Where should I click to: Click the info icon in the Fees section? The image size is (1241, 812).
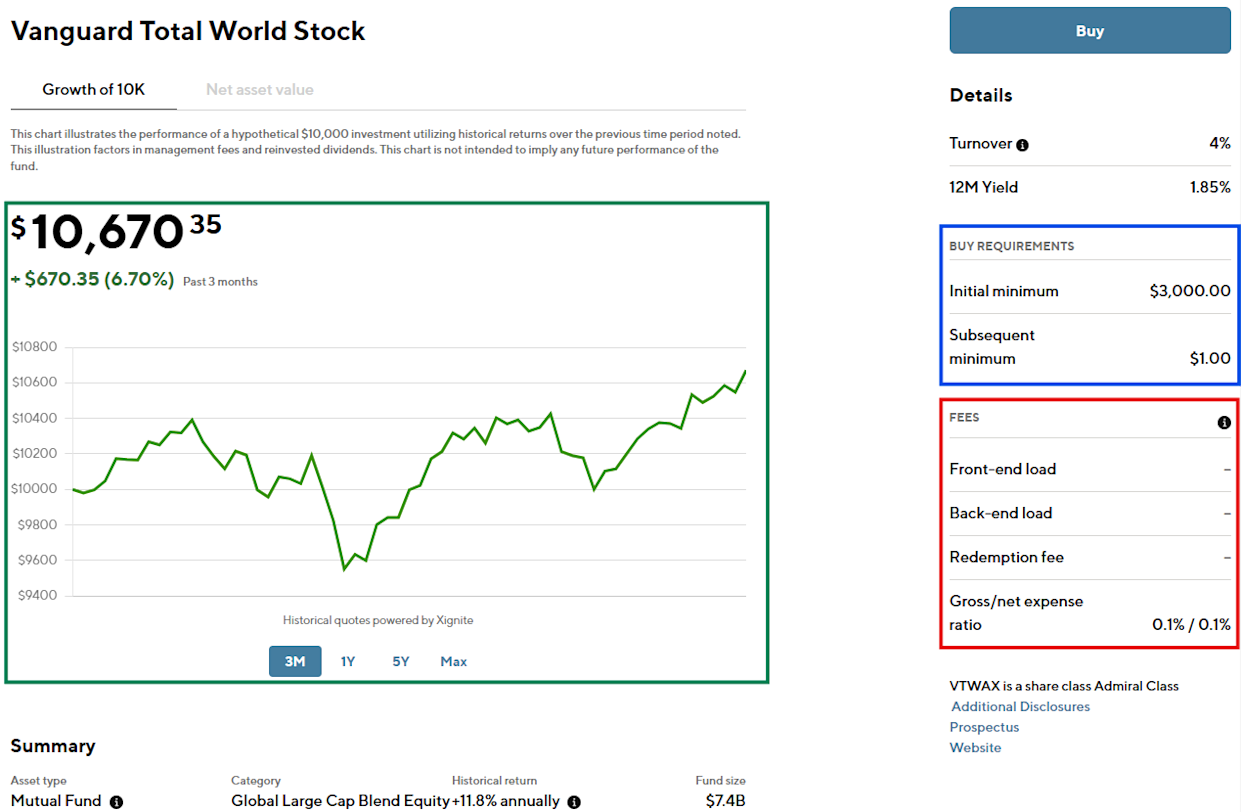(x=1222, y=422)
